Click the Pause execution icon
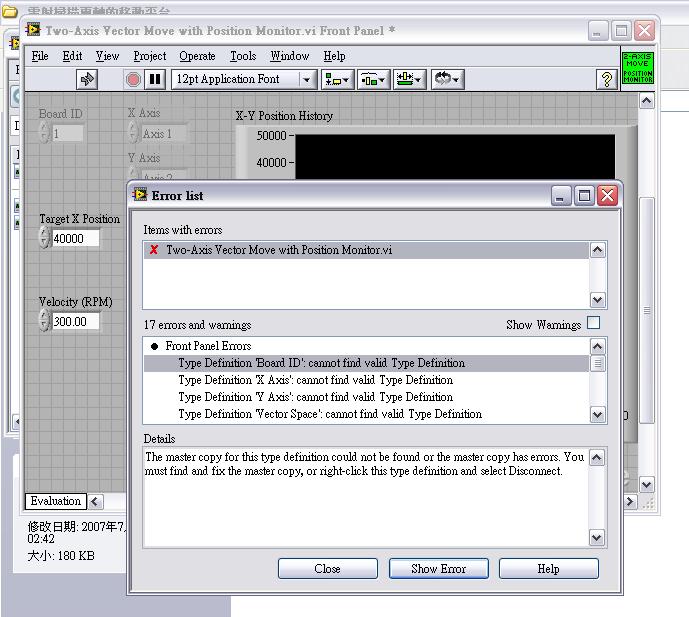The image size is (689, 617). [x=155, y=80]
